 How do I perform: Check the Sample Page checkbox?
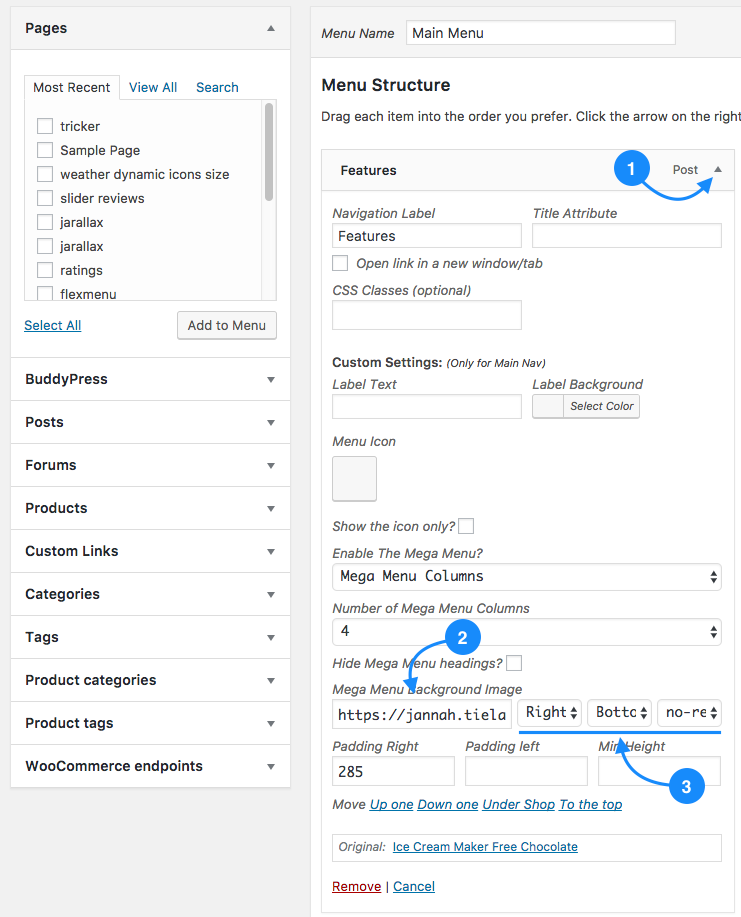[45, 150]
